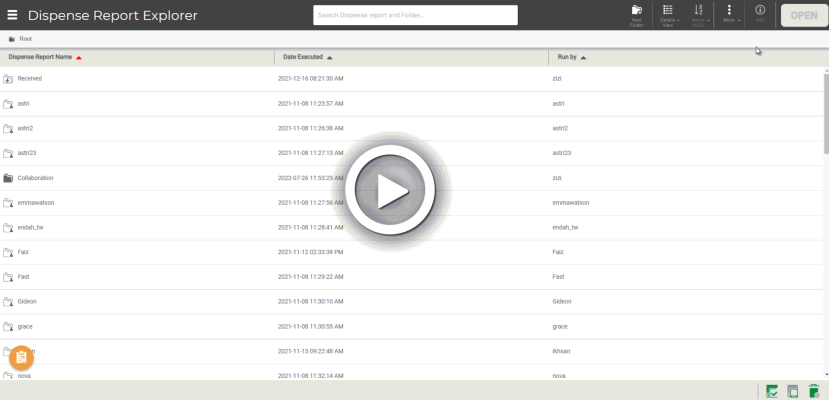Sort by Dispense Report Name column
This screenshot has height=400, width=829.
[x=40, y=58]
